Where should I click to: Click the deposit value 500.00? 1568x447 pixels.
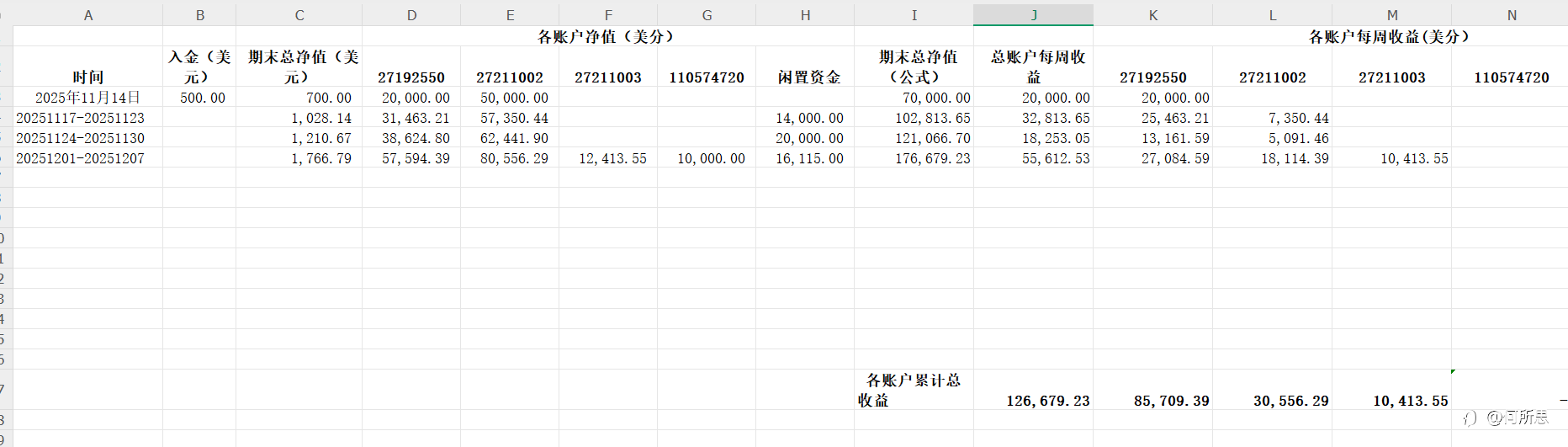pyautogui.click(x=199, y=97)
